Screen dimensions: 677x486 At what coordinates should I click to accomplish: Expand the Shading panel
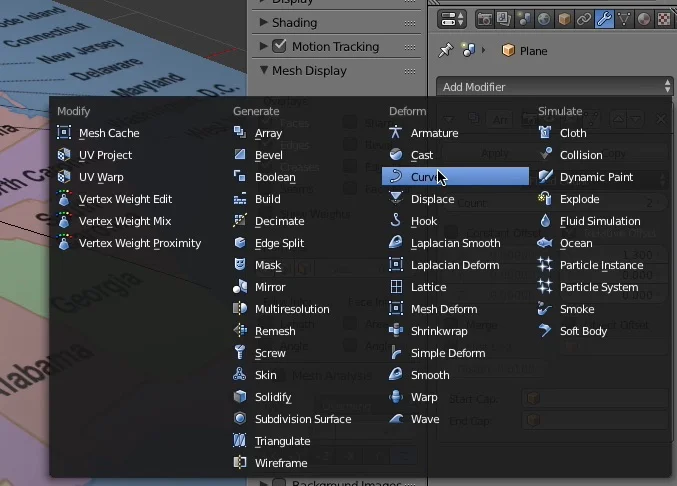pyautogui.click(x=263, y=22)
